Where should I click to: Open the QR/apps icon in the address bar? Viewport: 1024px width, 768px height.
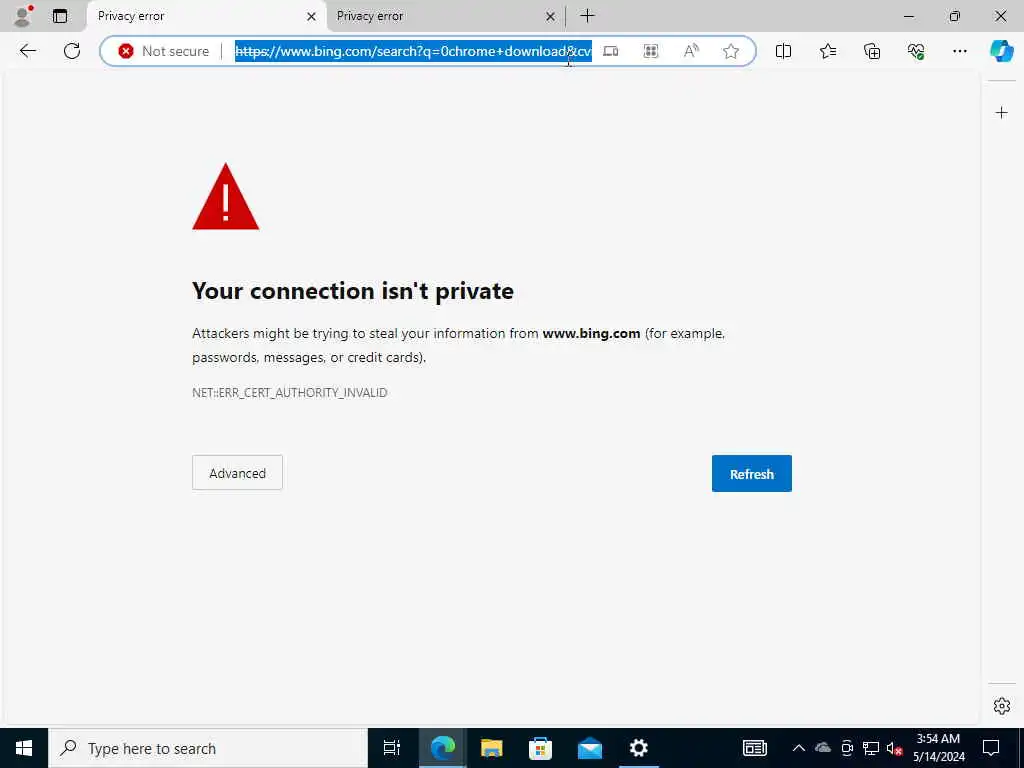[x=650, y=51]
